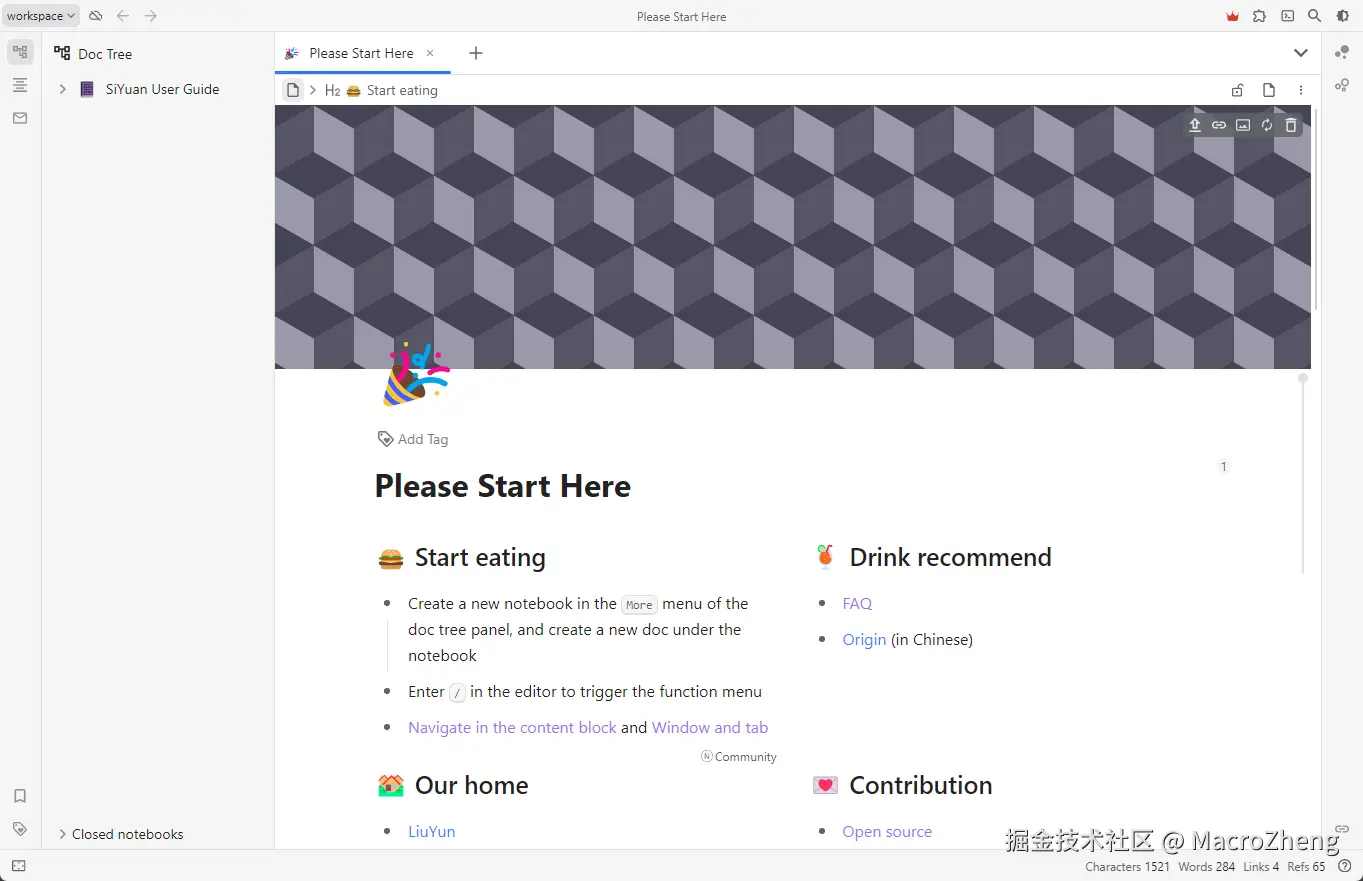This screenshot has width=1363, height=881.
Task: Open the backlinks panel chain icon
Action: 1342,829
